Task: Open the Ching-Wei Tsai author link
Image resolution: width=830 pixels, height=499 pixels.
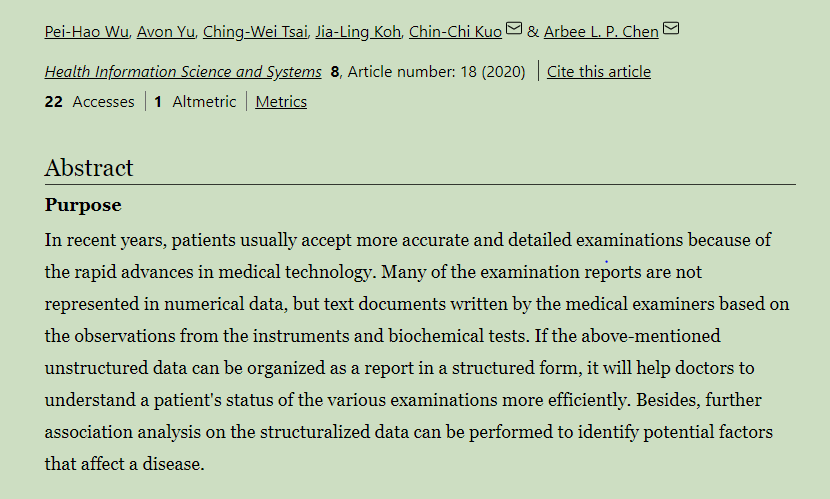Action: coord(255,32)
